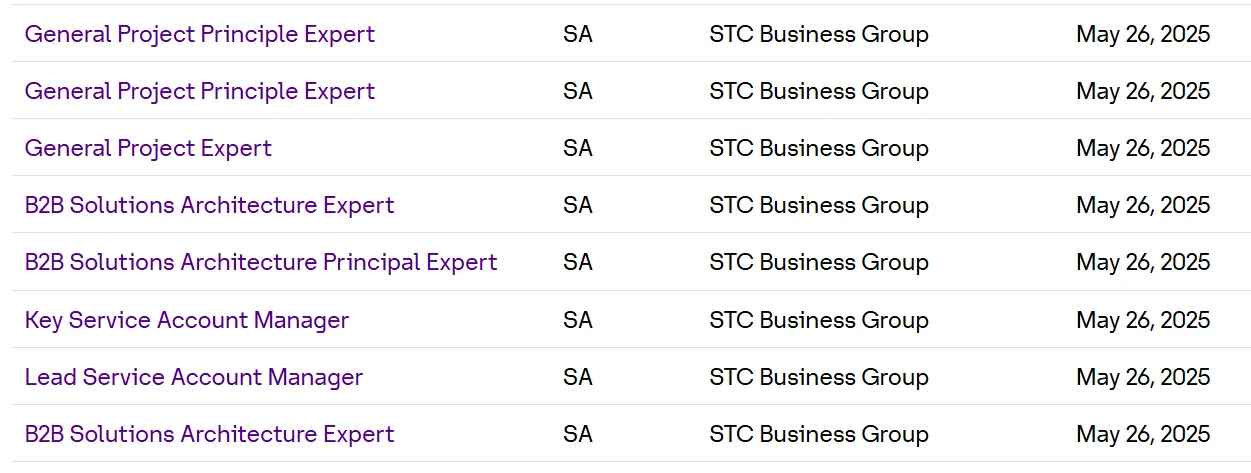The width and height of the screenshot is (1251, 473).
Task: Open the first General Project Principle Expert listing
Action: [200, 34]
